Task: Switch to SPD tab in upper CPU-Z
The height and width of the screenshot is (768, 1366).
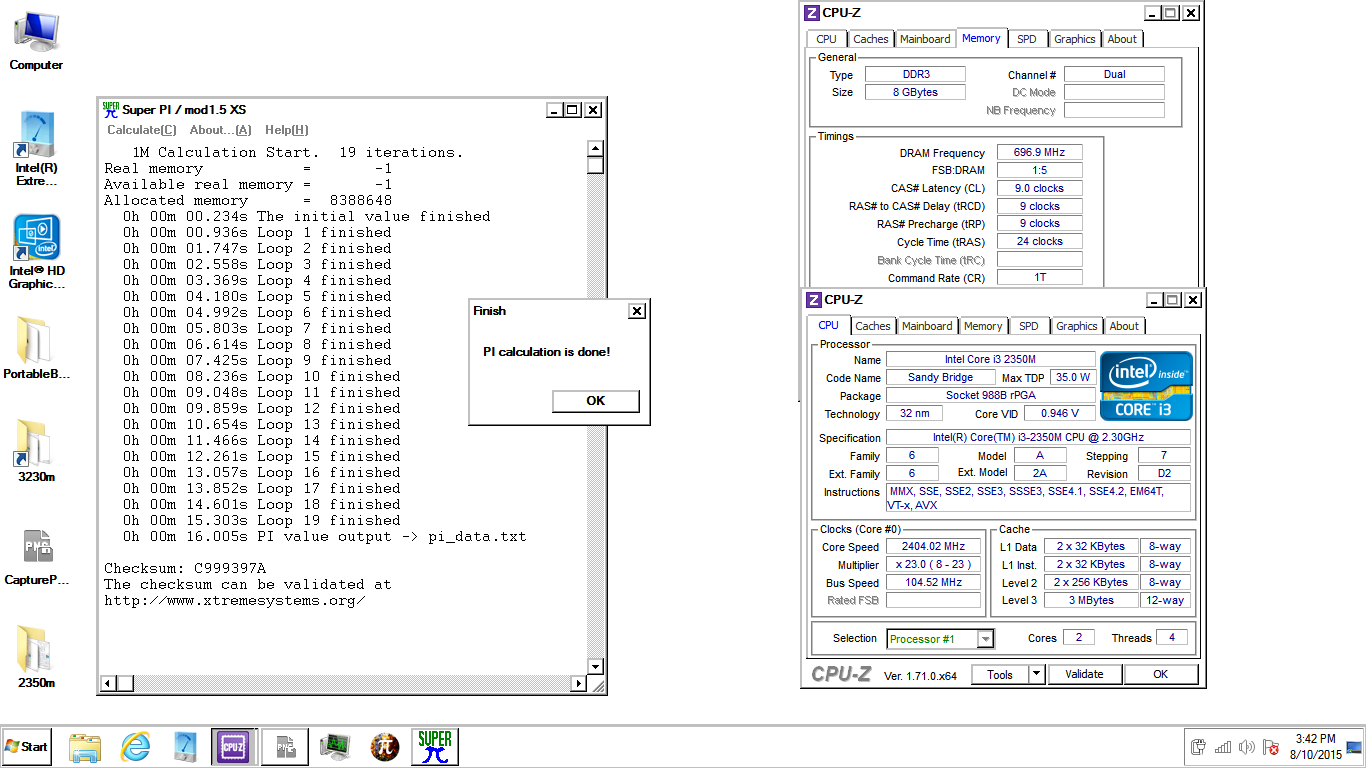Action: point(1027,39)
